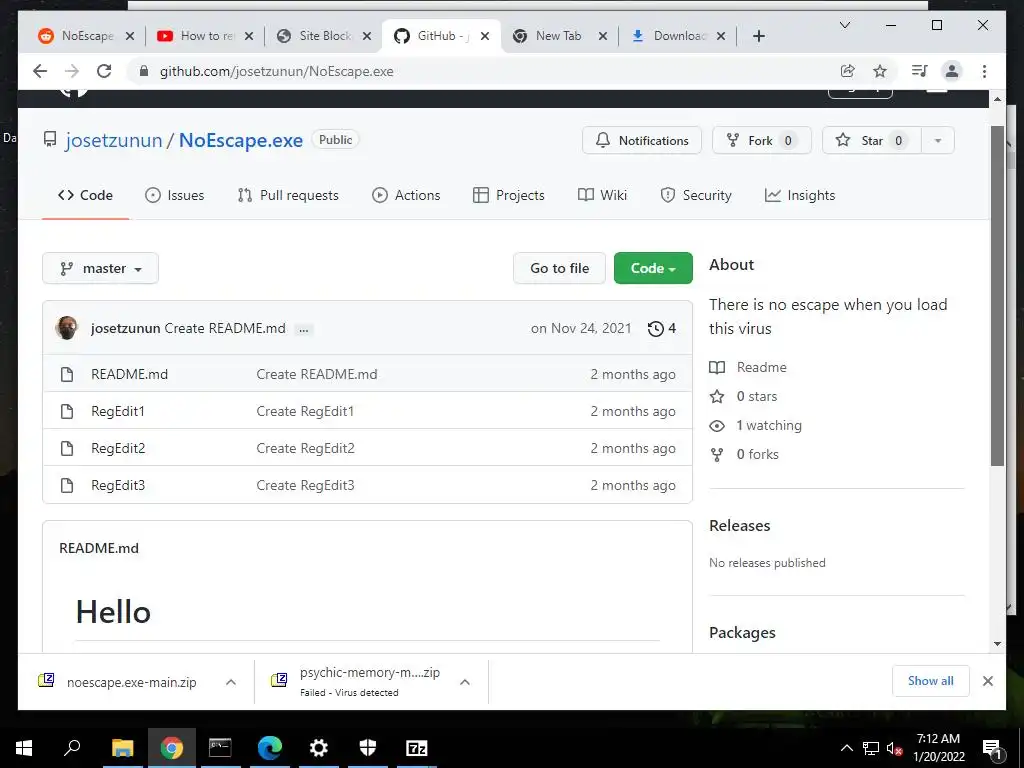Screen dimensions: 1024x768
Task: Open the media control icon
Action: 919,71
